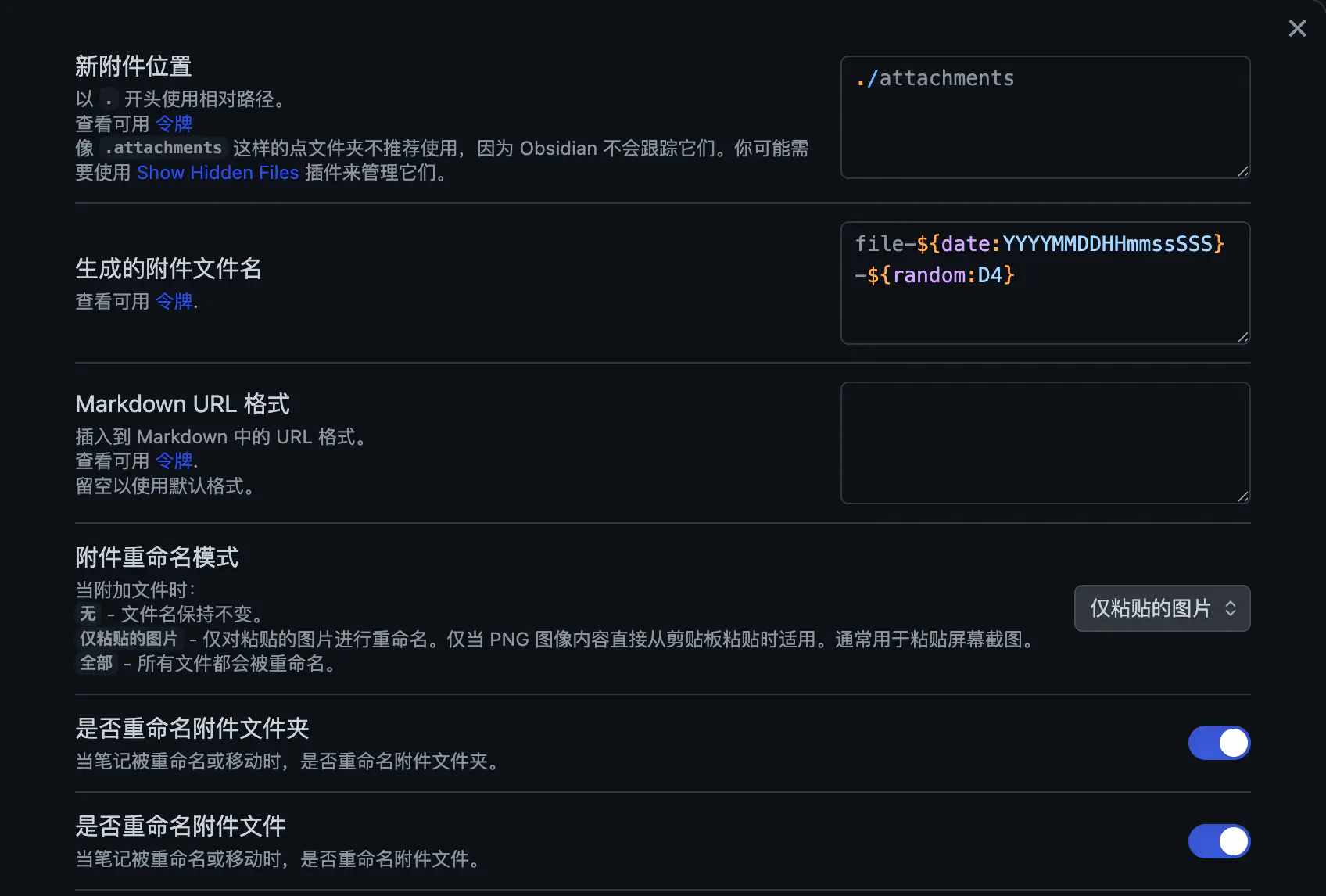
Task: Close the settings dialog with the X
Action: (1297, 29)
